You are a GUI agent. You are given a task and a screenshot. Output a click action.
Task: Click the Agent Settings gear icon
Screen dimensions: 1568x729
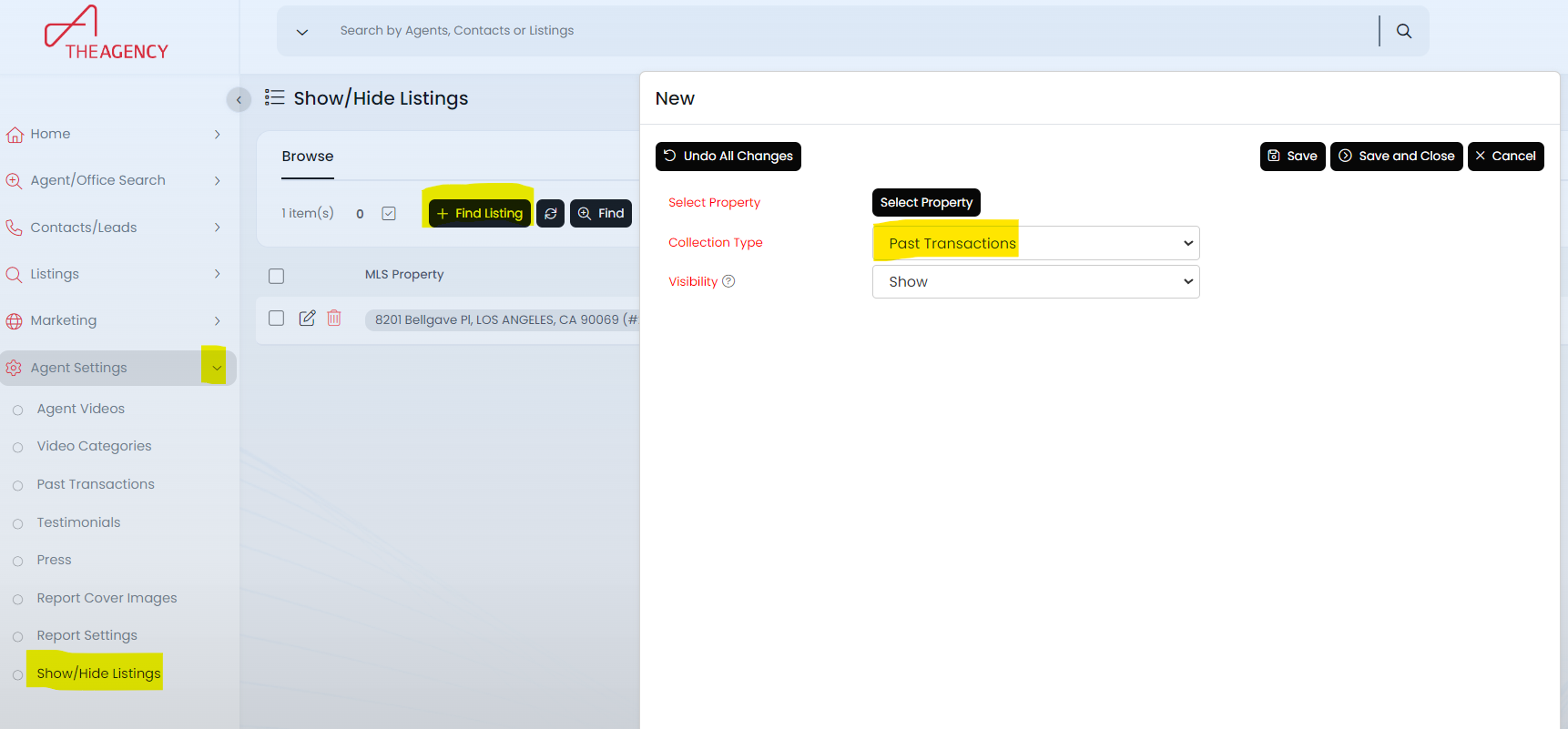tap(15, 368)
